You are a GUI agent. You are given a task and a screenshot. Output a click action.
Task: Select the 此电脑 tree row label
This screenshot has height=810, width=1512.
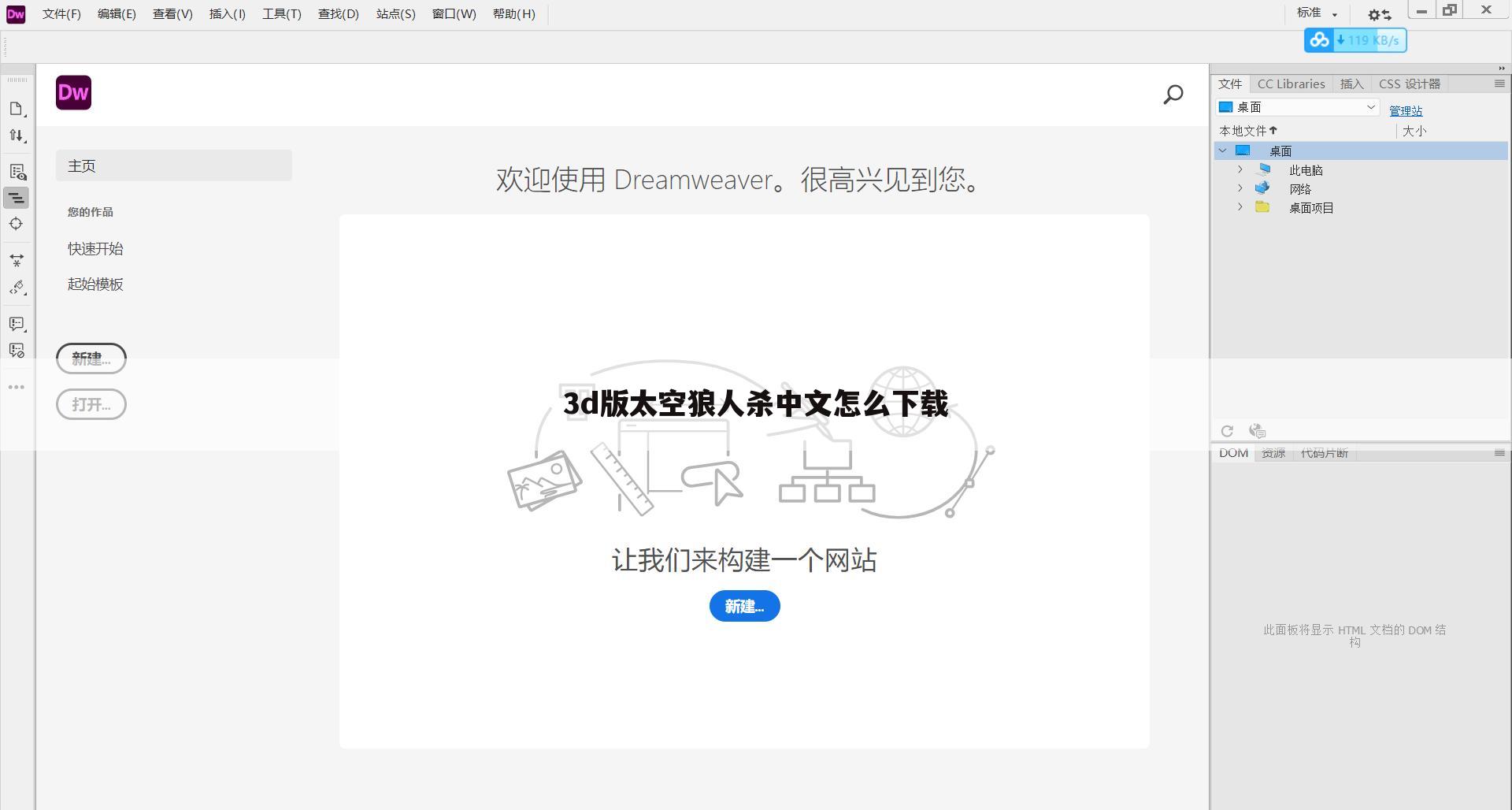tap(1306, 170)
